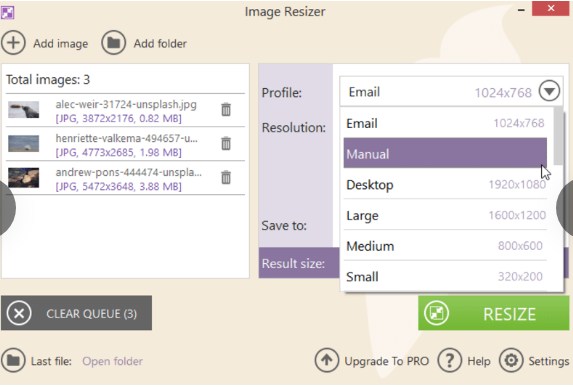Screen dimensions: 573x387
Task: Delete alec-weir-31724-unsplash.jpg with its trash icon
Action: [x=226, y=109]
